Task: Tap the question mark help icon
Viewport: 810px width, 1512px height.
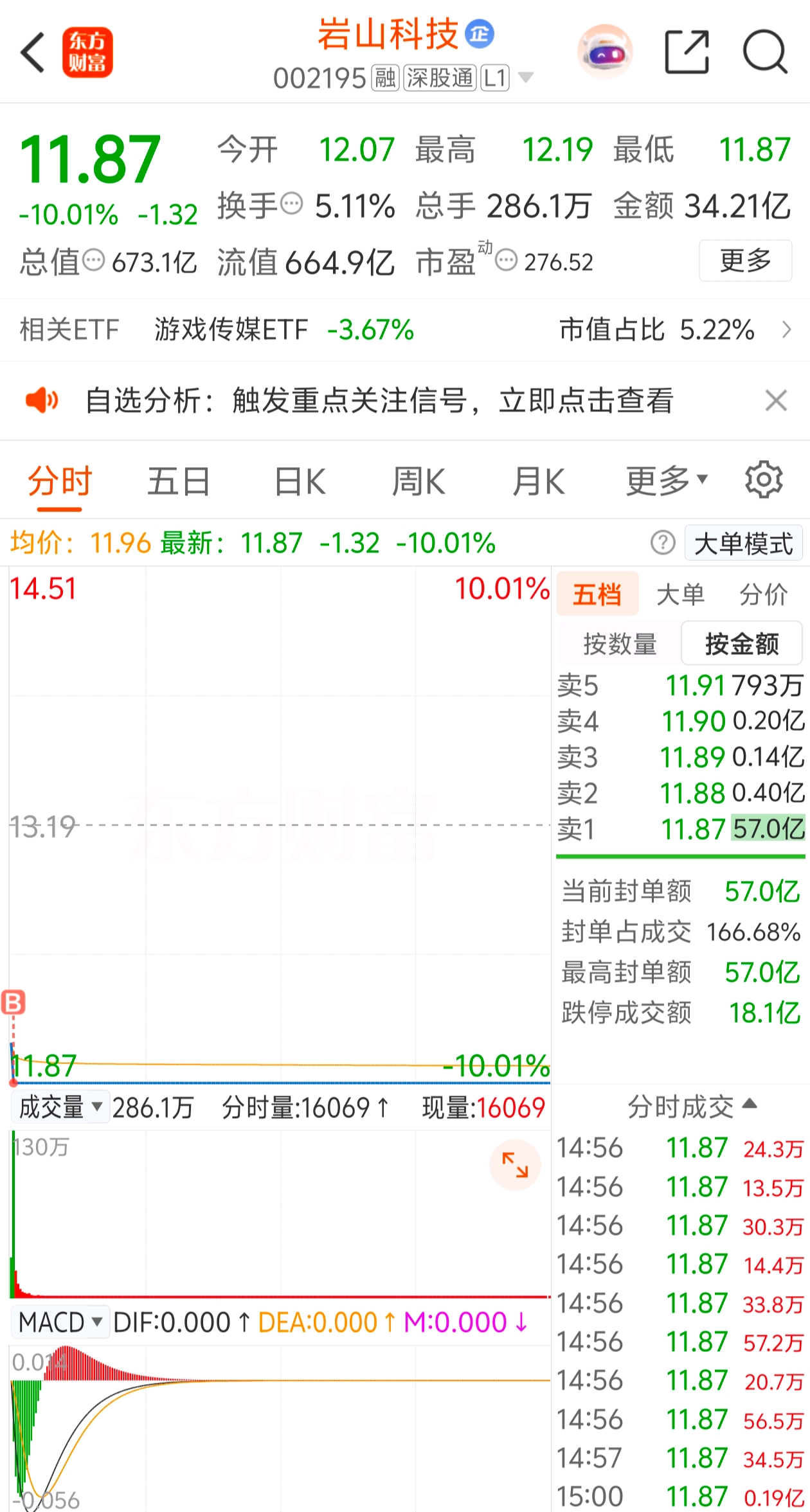Action: (663, 543)
